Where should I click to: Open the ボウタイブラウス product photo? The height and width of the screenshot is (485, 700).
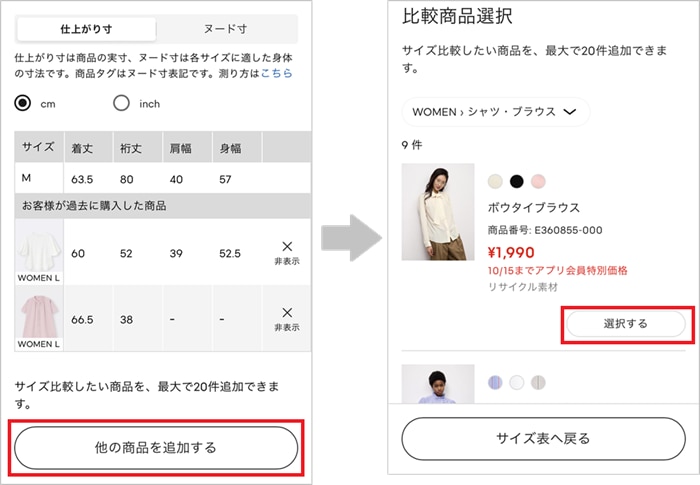[x=438, y=212]
